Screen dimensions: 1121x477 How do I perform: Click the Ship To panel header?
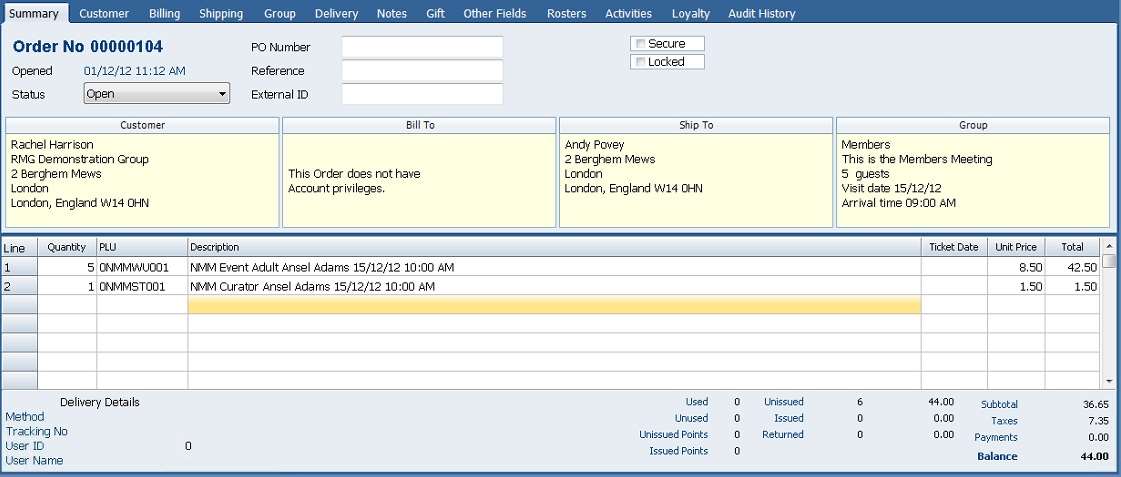[696, 125]
